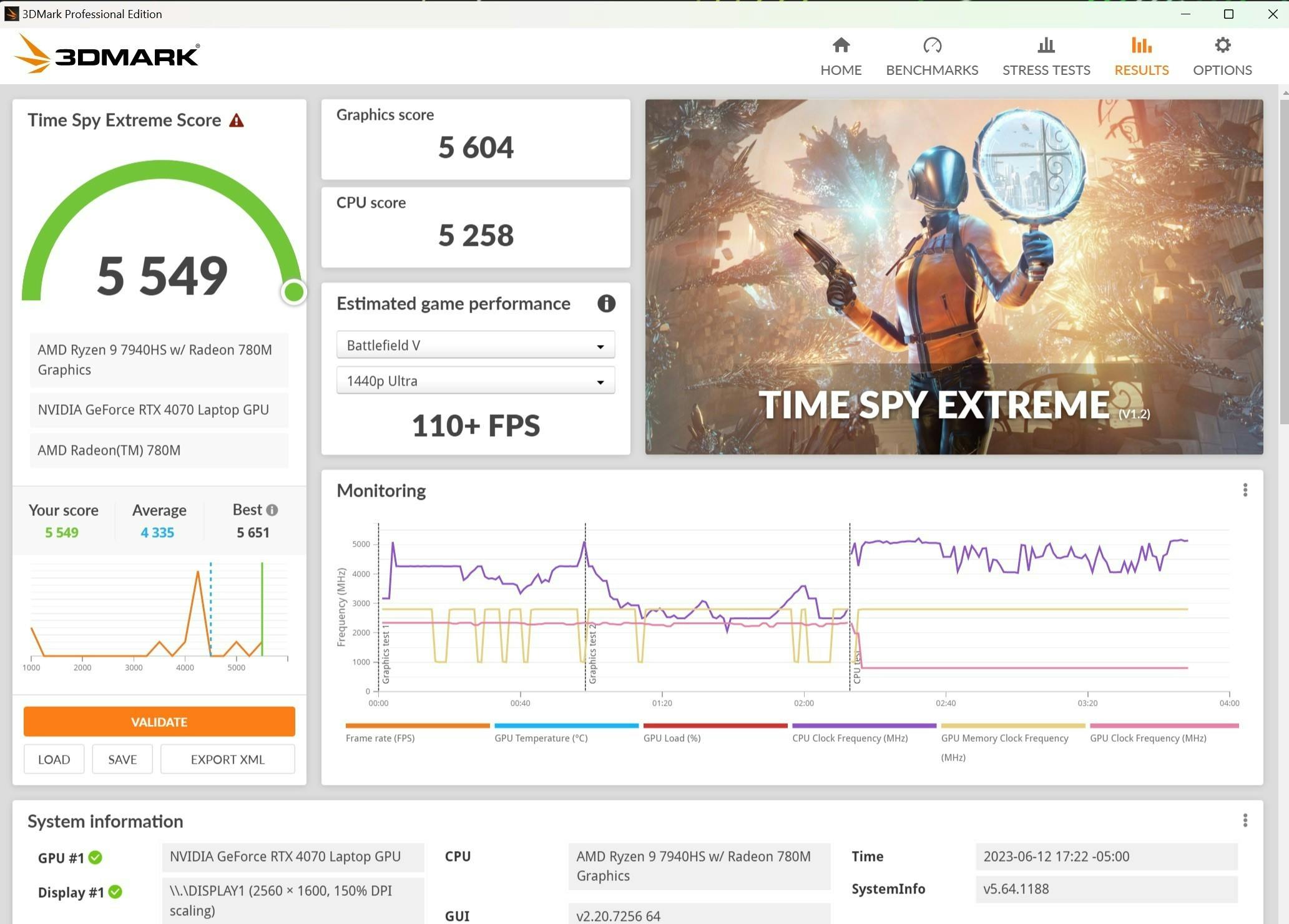Image resolution: width=1289 pixels, height=924 pixels.
Task: Toggle the GPU Load red legend
Action: point(715,733)
